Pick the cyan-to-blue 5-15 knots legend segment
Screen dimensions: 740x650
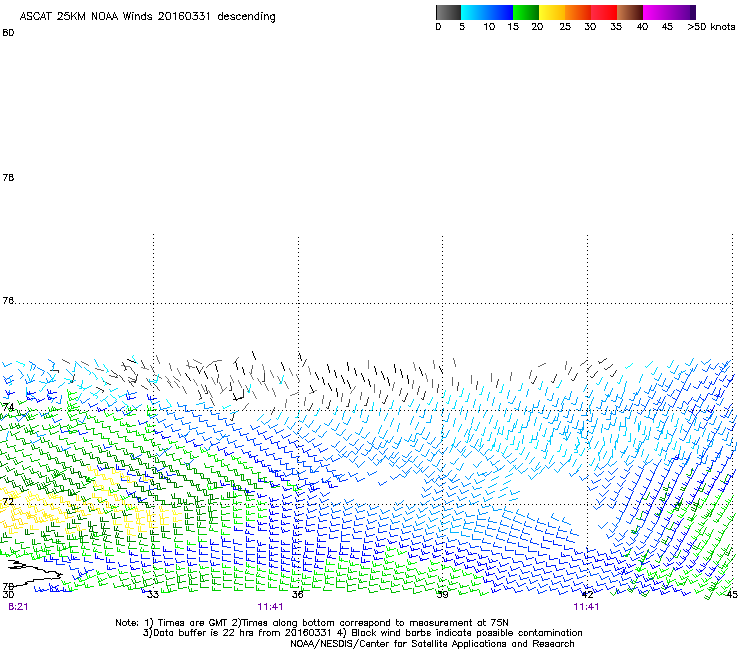coord(487,12)
